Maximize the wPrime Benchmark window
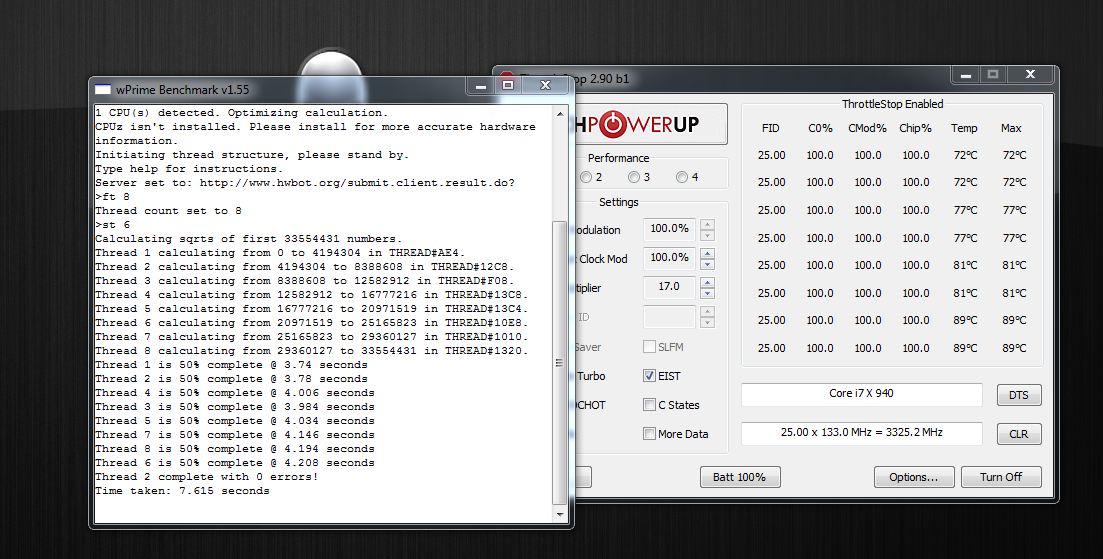 pos(508,86)
